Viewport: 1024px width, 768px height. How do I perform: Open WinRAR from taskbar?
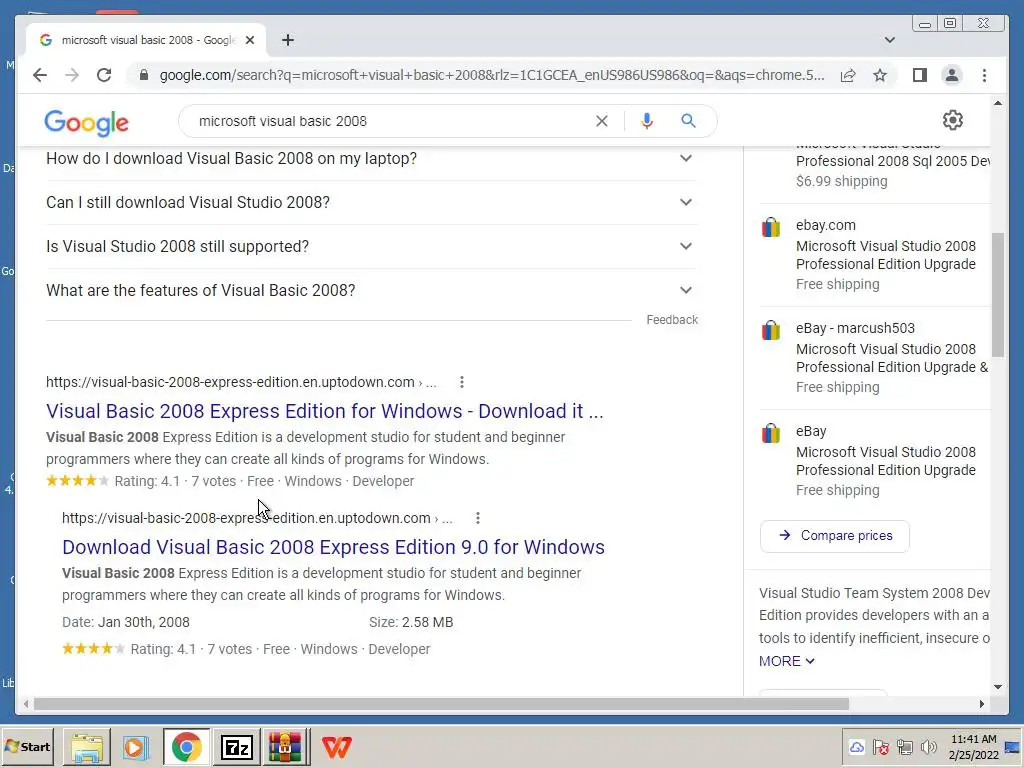pos(285,747)
